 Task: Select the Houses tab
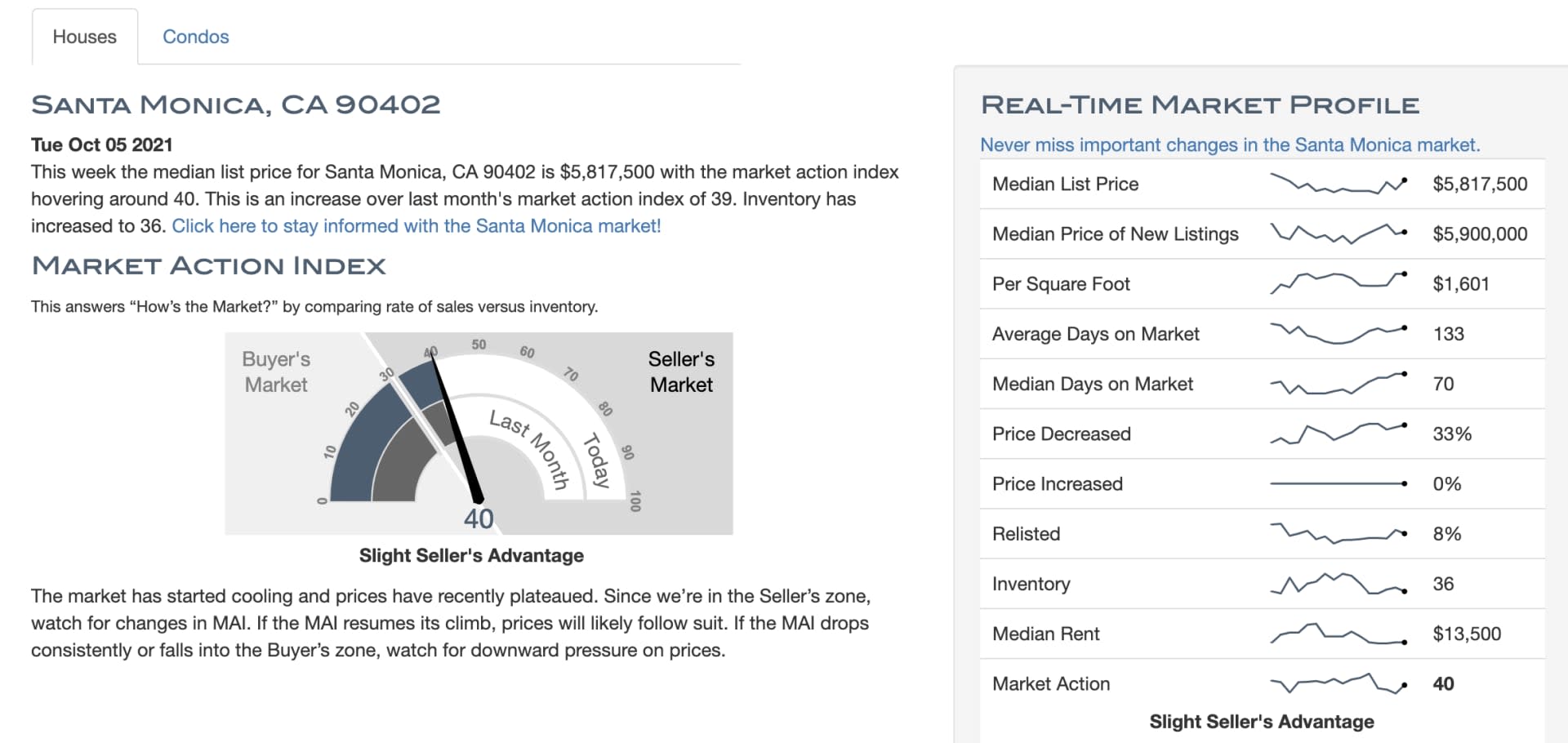[85, 37]
